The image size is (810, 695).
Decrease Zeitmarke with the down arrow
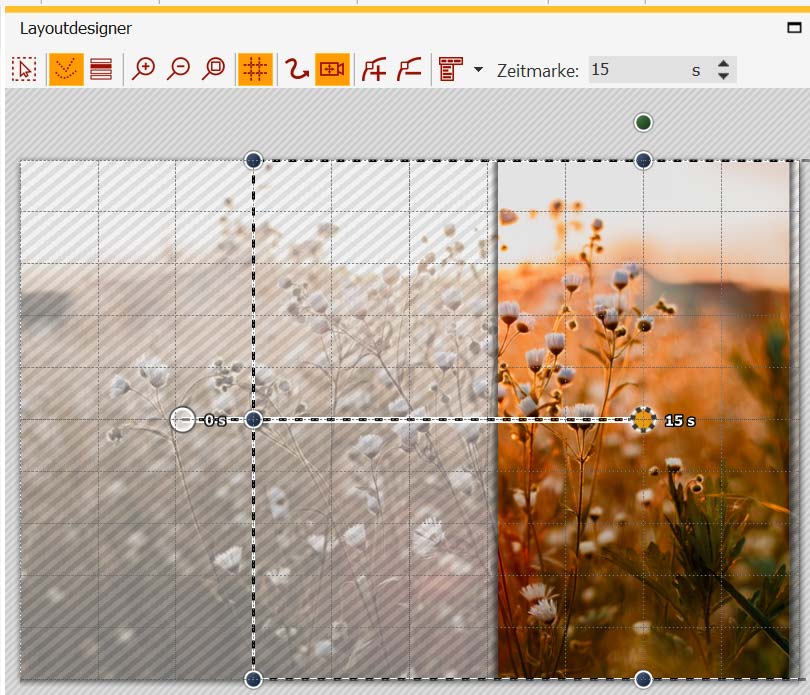tap(724, 77)
